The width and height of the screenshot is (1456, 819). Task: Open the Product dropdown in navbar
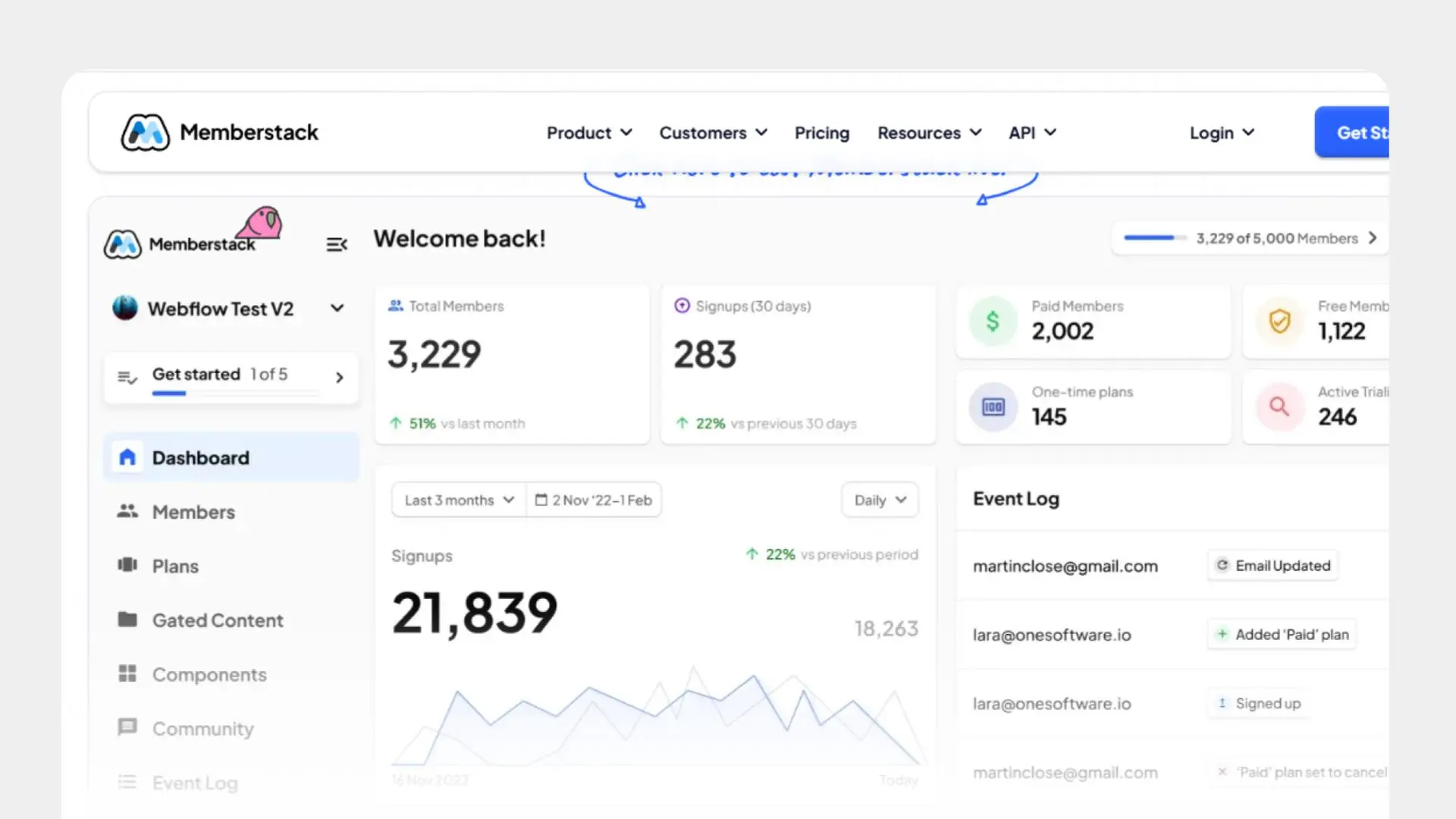[x=589, y=133]
